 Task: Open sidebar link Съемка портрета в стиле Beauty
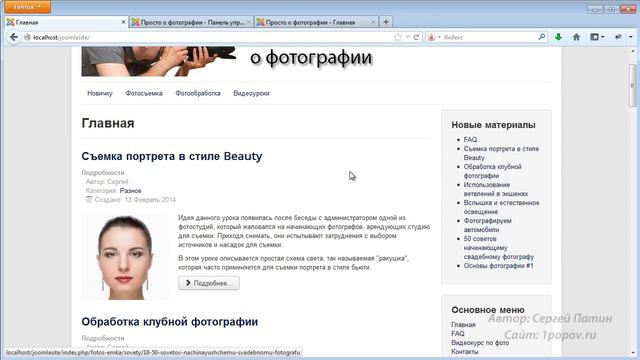coord(501,153)
